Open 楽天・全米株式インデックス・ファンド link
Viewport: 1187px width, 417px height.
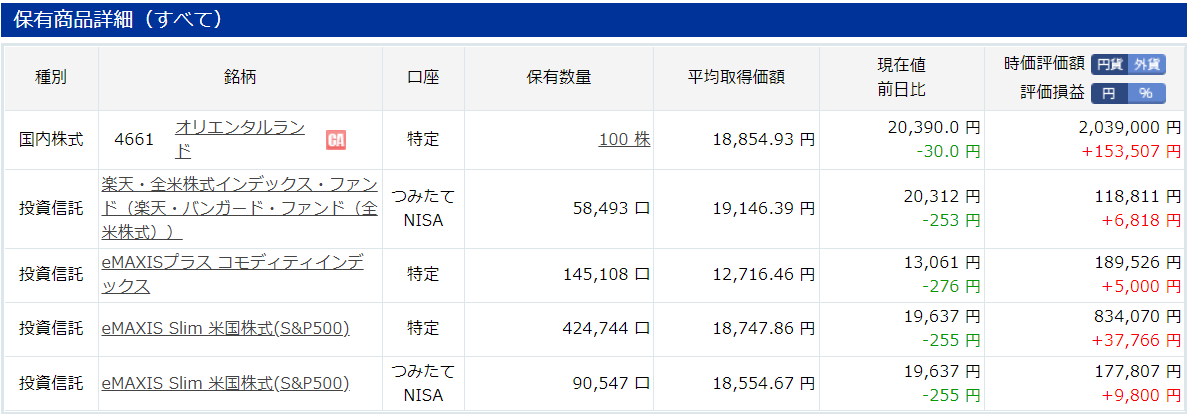pos(239,209)
